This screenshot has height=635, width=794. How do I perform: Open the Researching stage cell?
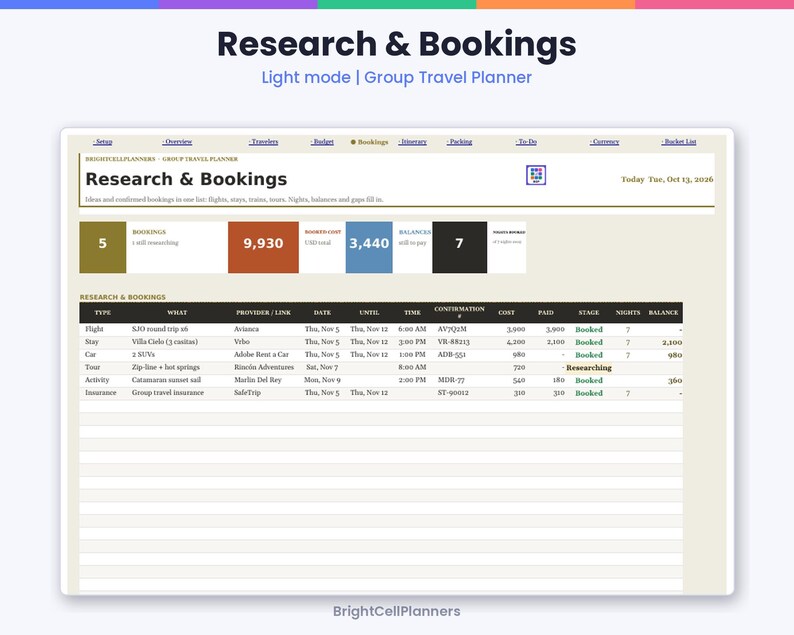point(589,368)
